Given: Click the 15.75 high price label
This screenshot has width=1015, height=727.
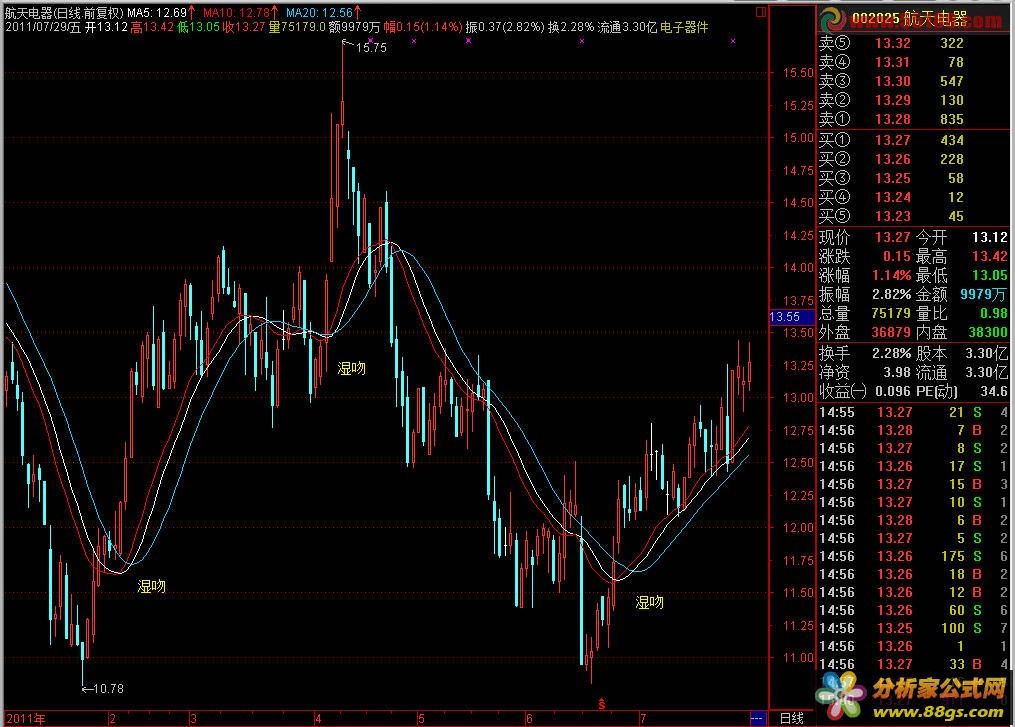Looking at the screenshot, I should 371,47.
